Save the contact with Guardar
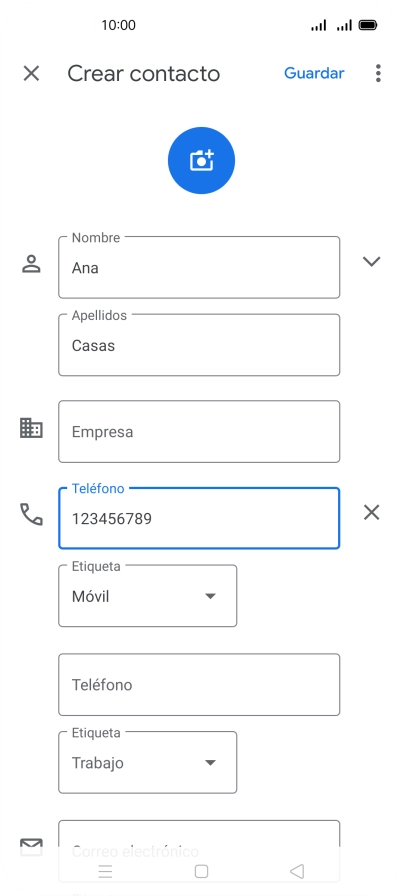Viewport: 403px width, 896px height. 314,73
